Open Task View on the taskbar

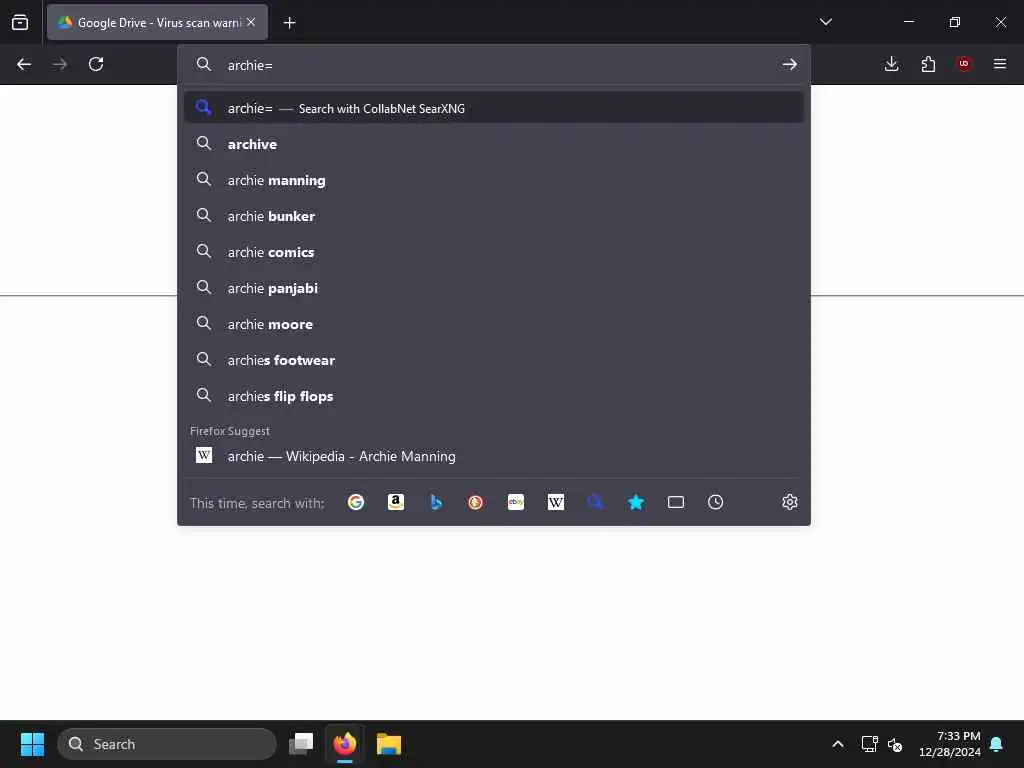tap(302, 744)
